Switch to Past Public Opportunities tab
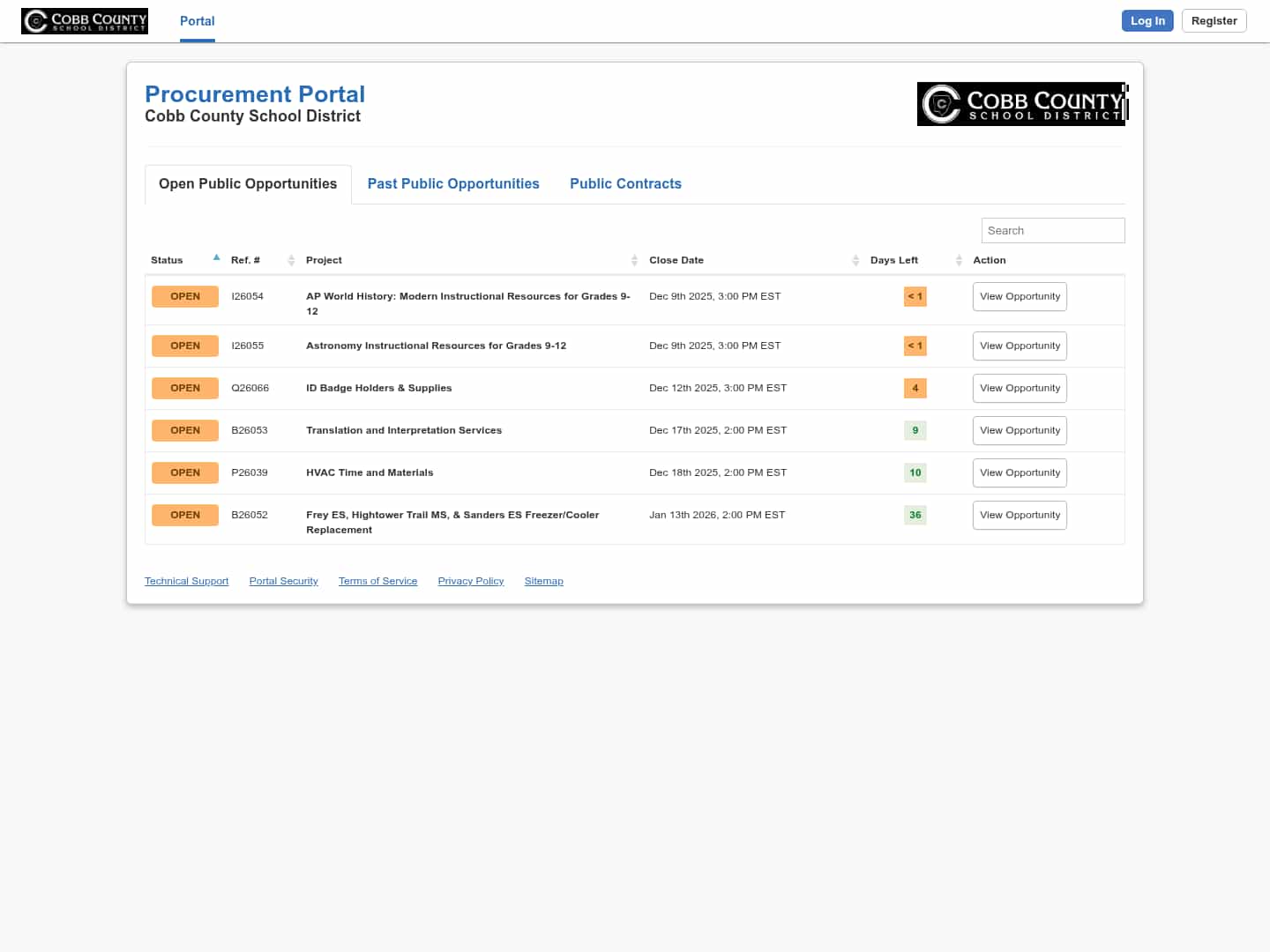 (453, 183)
